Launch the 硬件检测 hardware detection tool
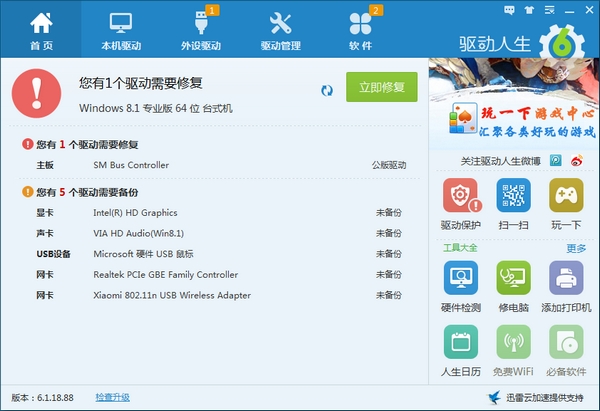 pos(461,278)
